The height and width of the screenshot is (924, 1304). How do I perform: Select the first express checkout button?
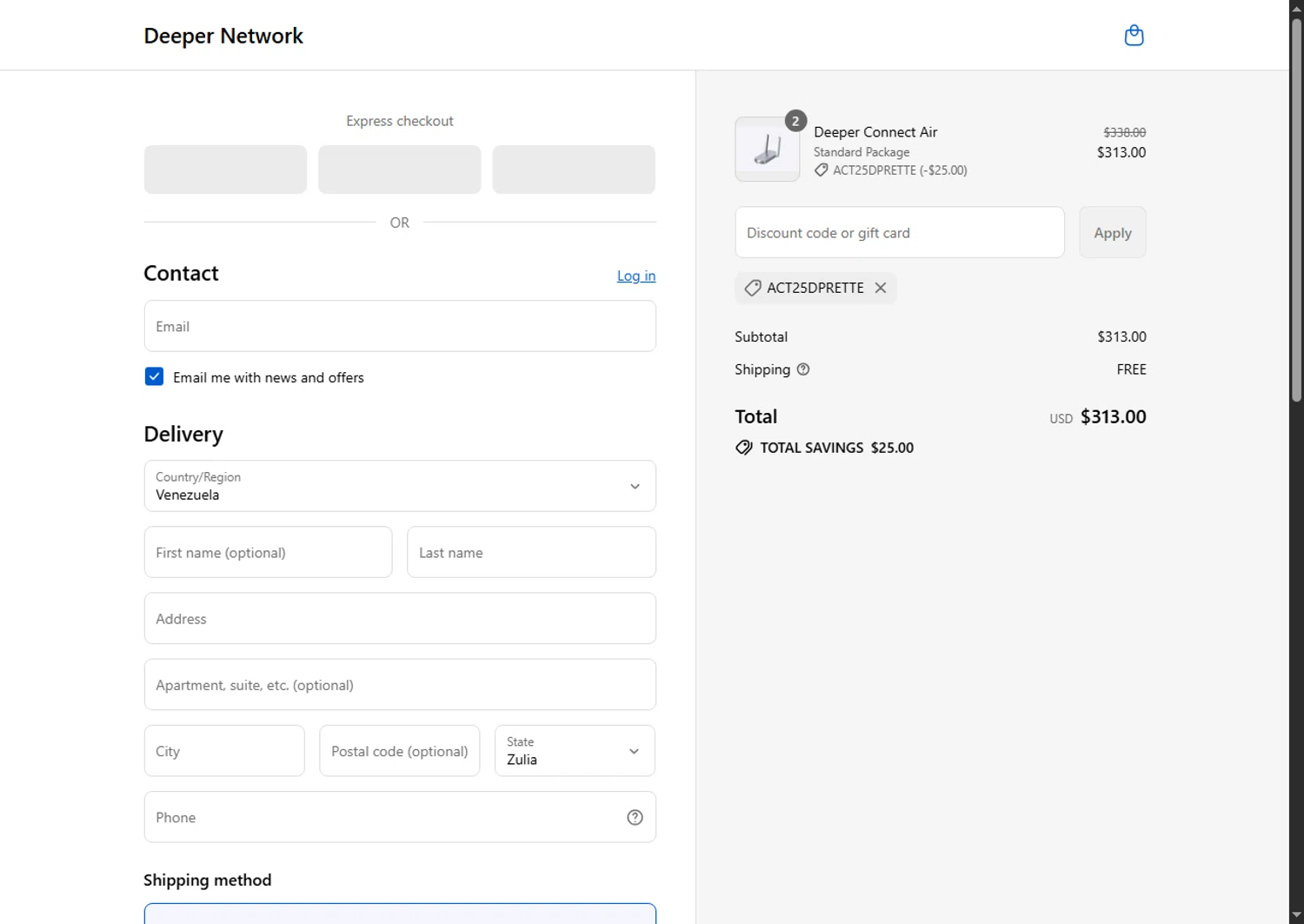(x=225, y=170)
